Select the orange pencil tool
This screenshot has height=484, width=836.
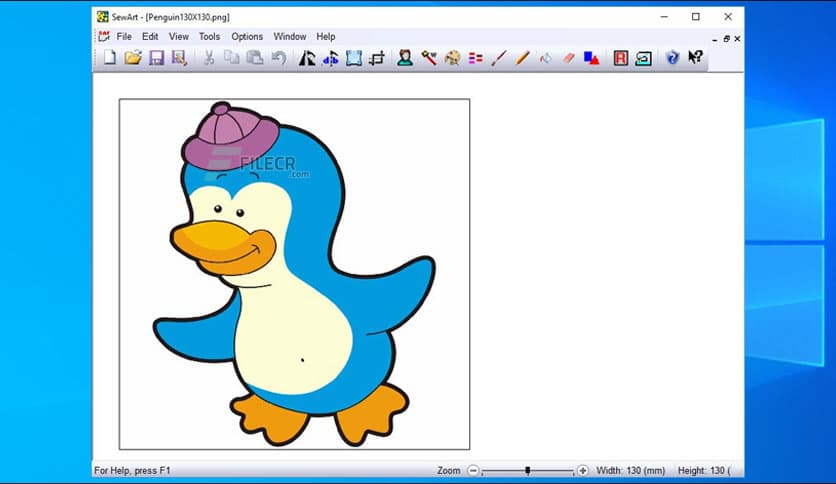pos(522,58)
